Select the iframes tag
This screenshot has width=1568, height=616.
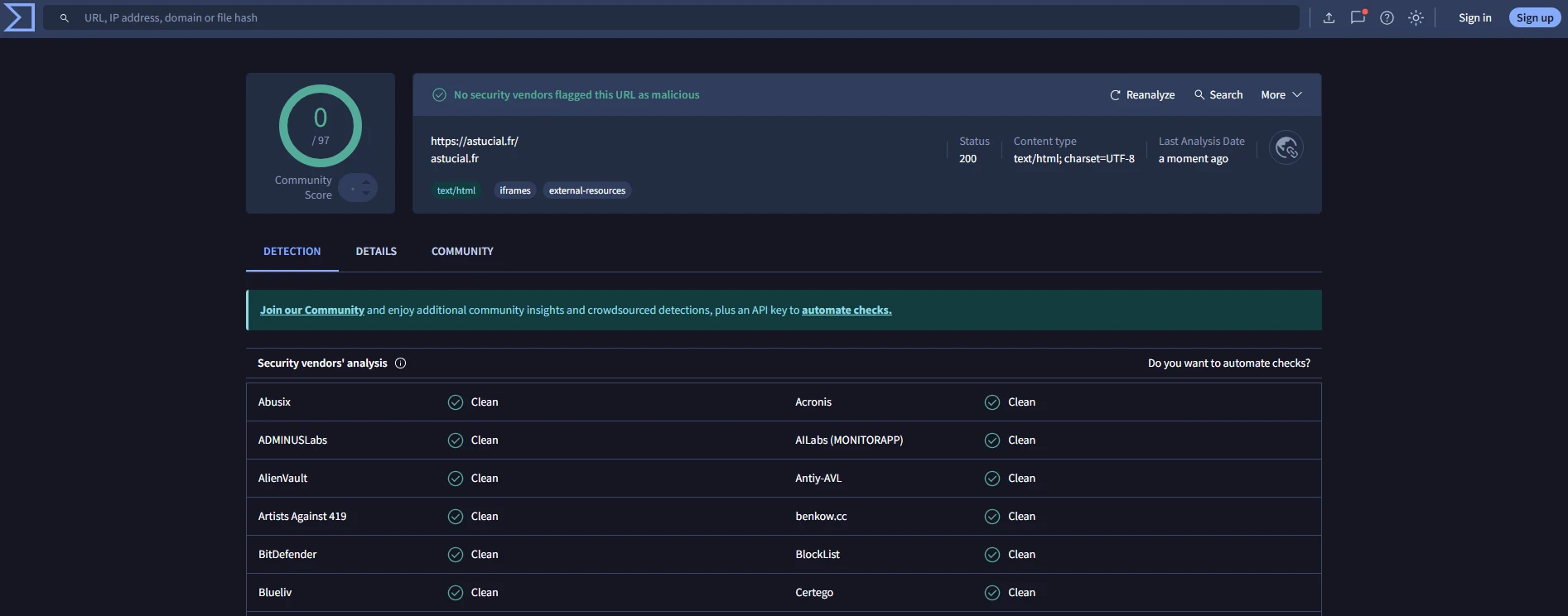coord(515,190)
